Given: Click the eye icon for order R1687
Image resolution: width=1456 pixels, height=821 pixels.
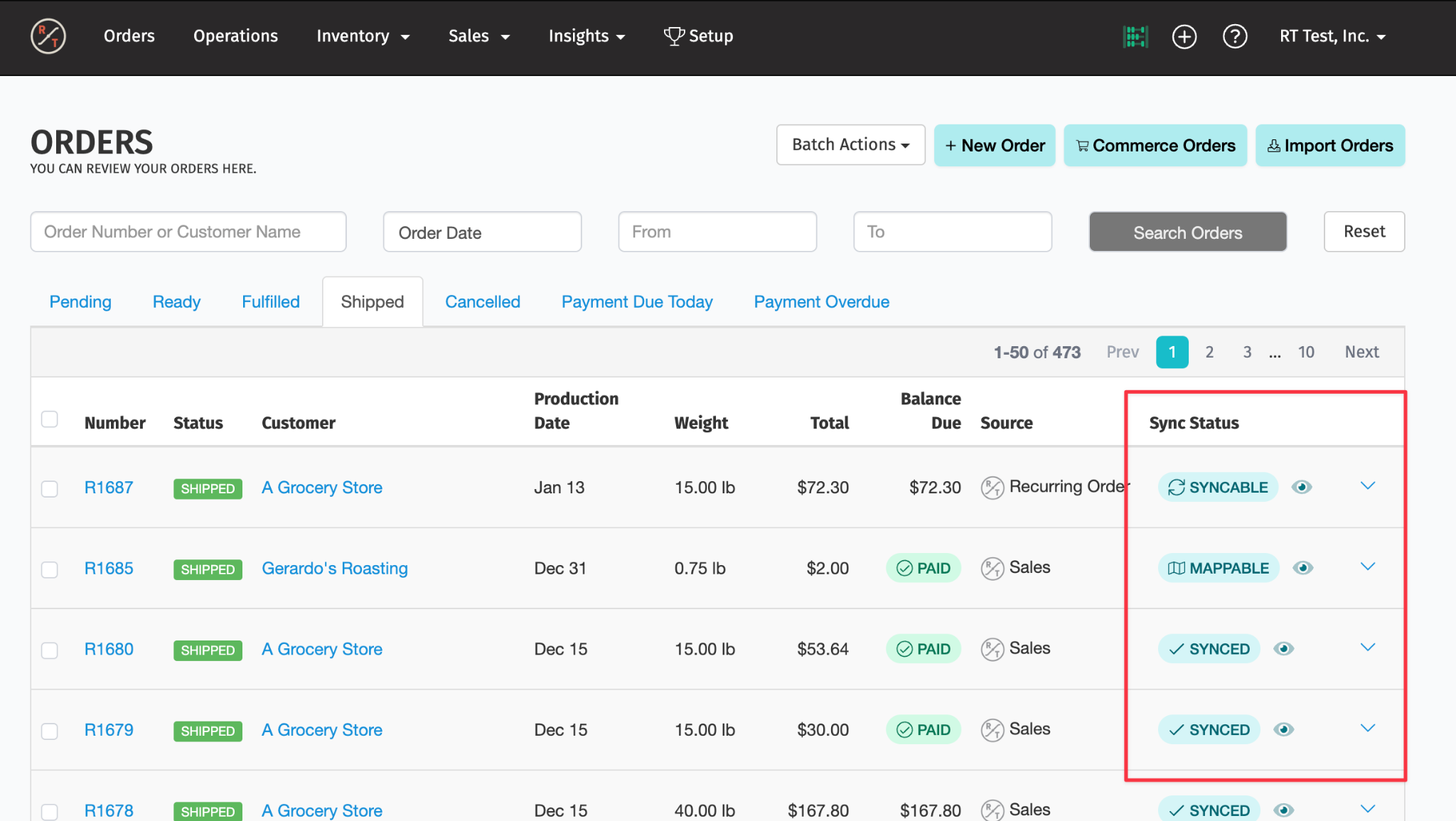Looking at the screenshot, I should click(1302, 487).
